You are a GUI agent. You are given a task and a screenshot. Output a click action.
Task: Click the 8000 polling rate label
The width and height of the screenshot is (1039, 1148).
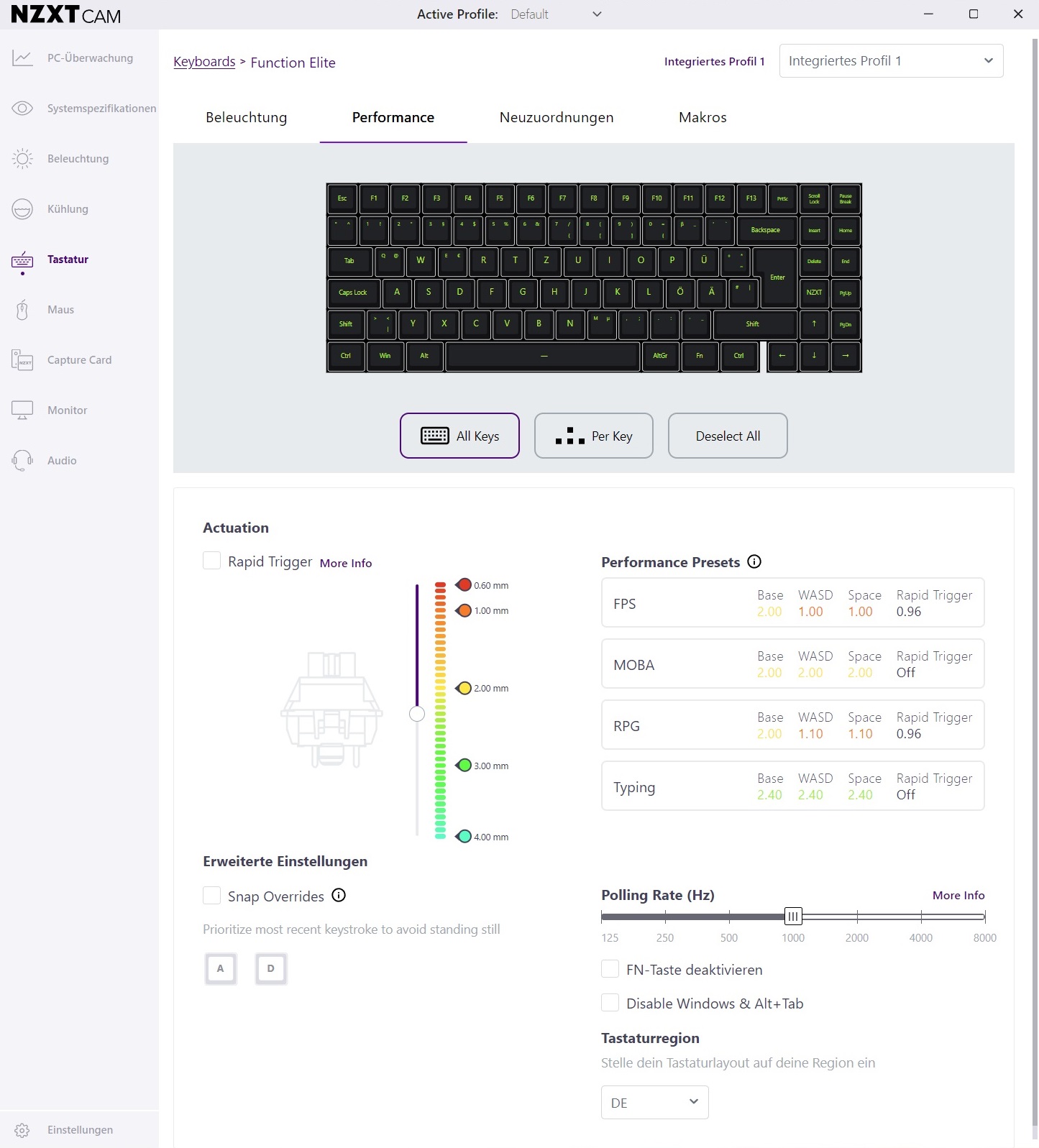pos(984,938)
